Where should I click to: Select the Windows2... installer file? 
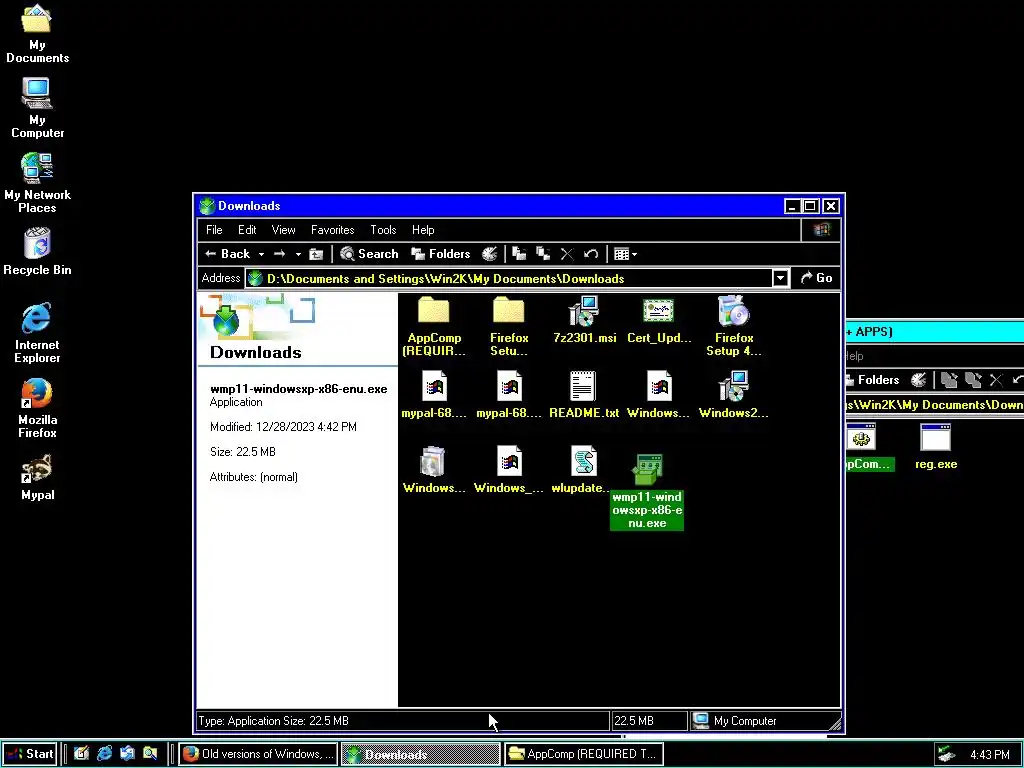click(733, 394)
